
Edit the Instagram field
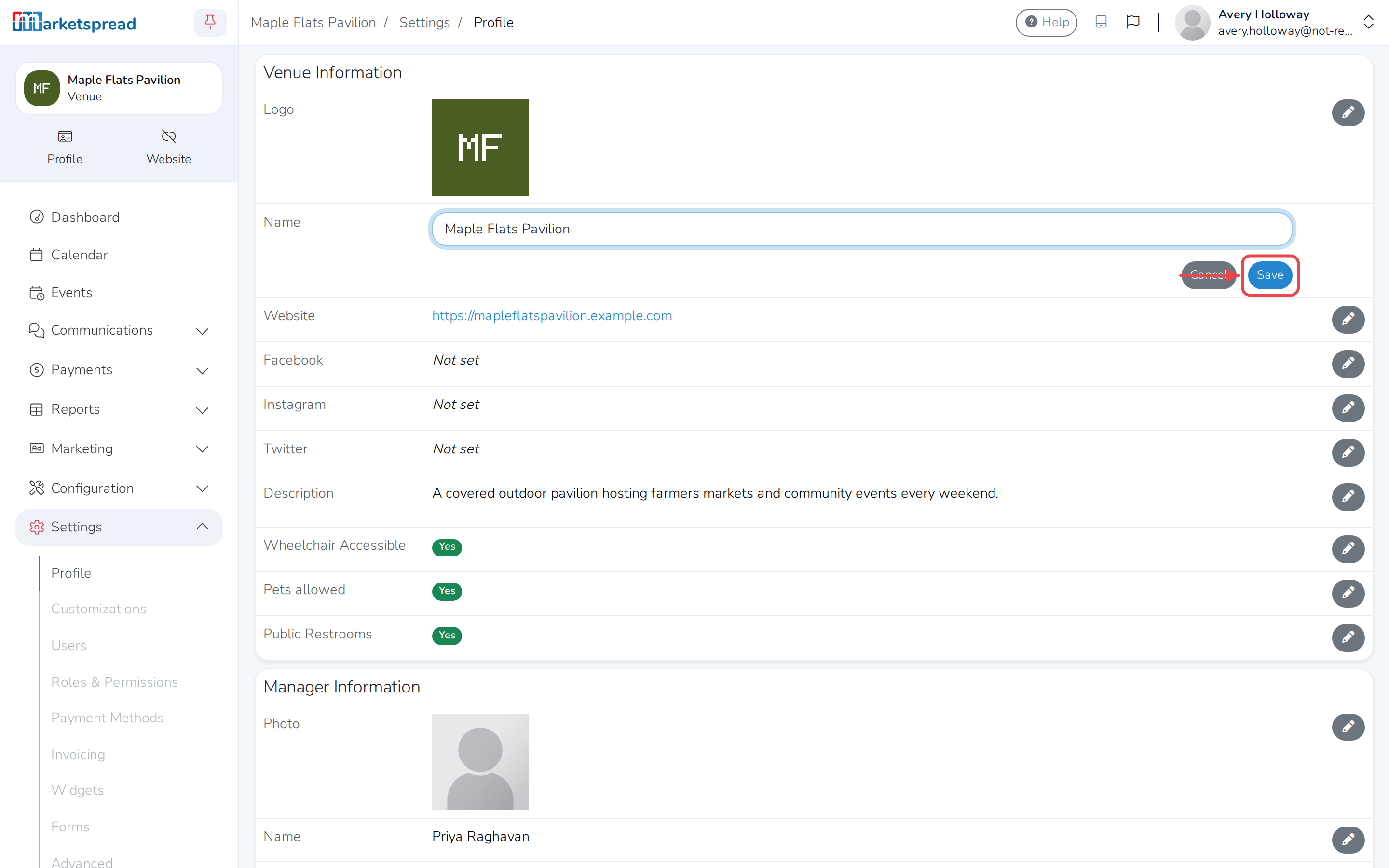[1348, 408]
